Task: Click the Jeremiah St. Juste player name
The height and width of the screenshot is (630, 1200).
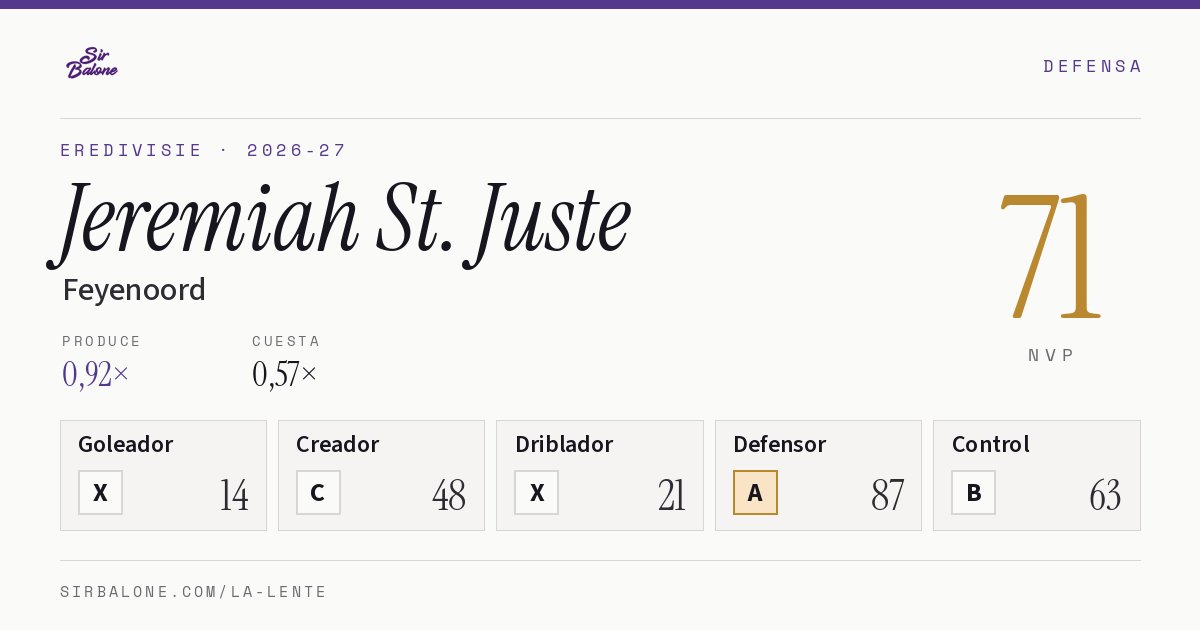Action: click(x=340, y=222)
